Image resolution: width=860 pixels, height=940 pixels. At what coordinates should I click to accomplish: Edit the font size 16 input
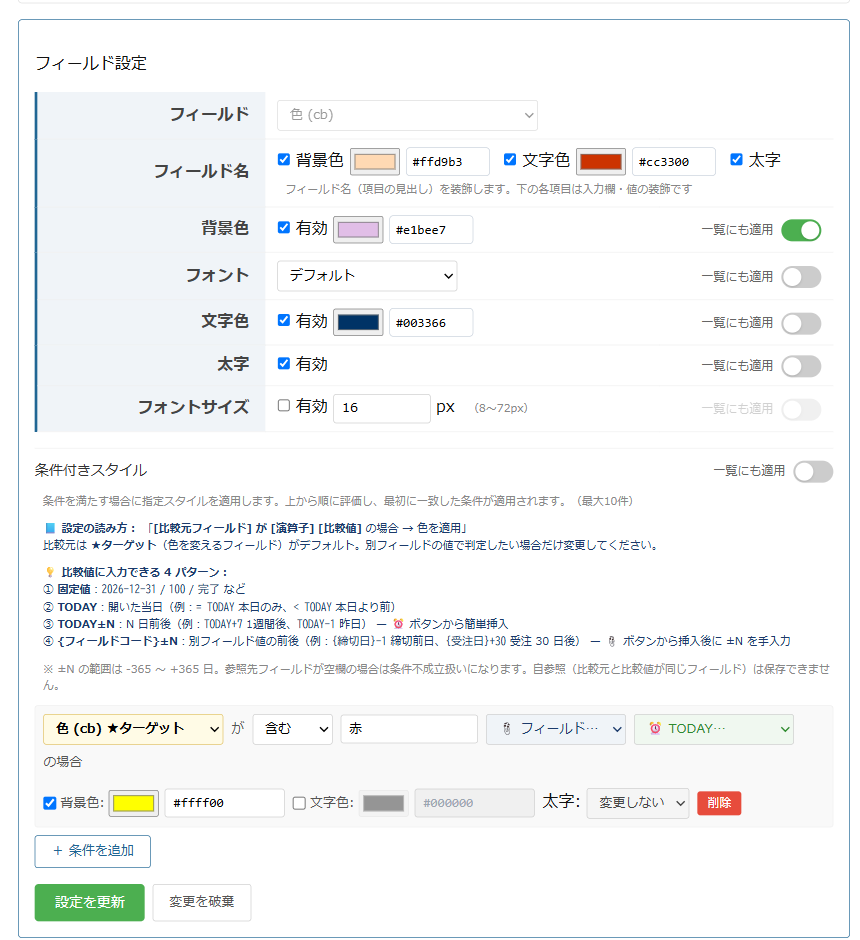pyautogui.click(x=382, y=408)
